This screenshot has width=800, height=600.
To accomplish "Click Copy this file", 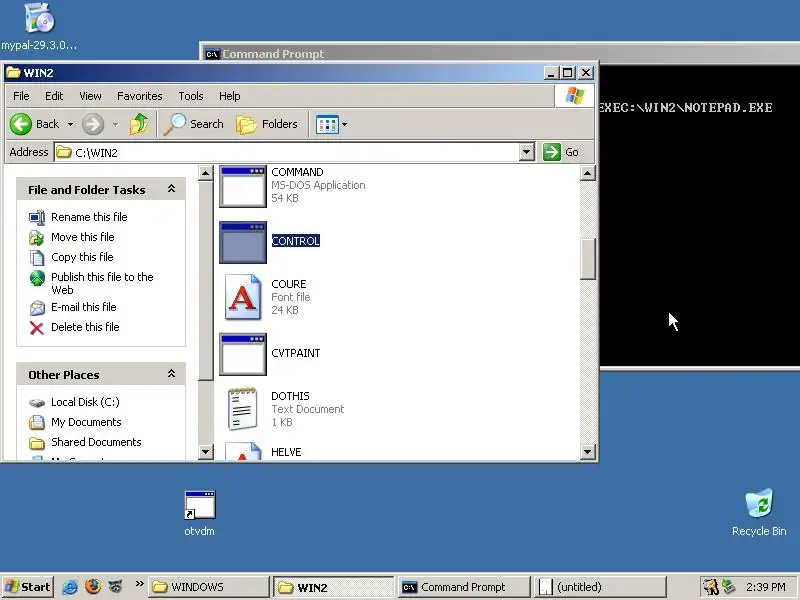I will point(82,257).
